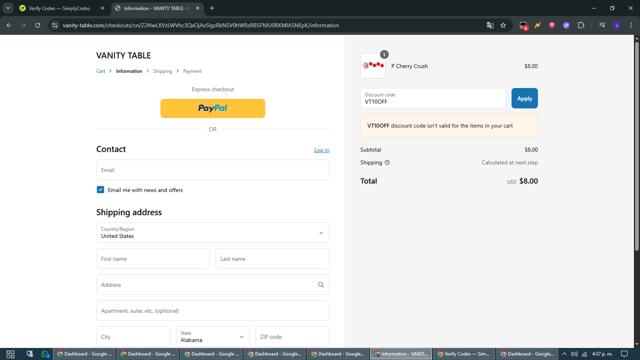Click Log in link beside Contact
The height and width of the screenshot is (360, 640).
[322, 150]
